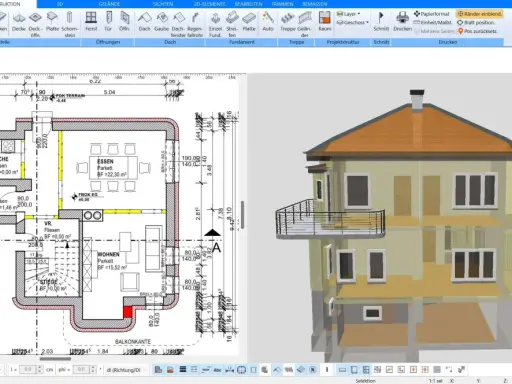512x384 pixels.
Task: Click the vertical scrollbar beside the floor plan
Action: point(242,215)
